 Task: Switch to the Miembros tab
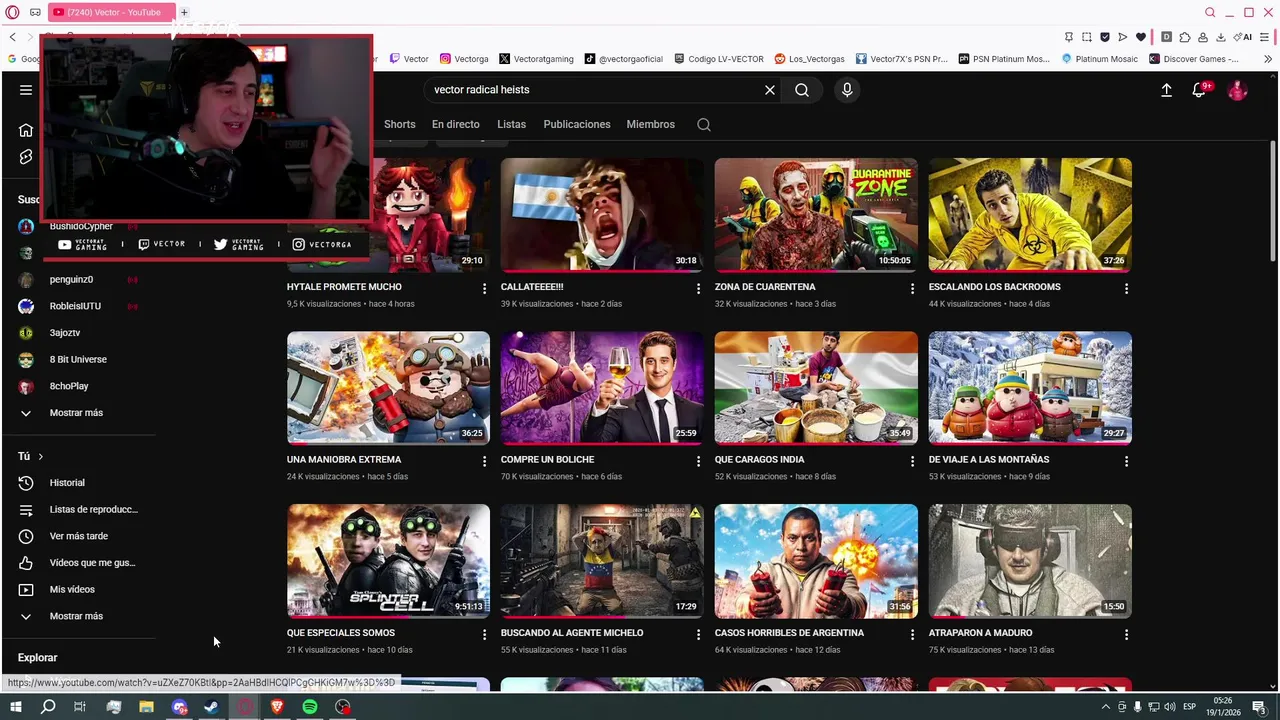click(x=651, y=125)
